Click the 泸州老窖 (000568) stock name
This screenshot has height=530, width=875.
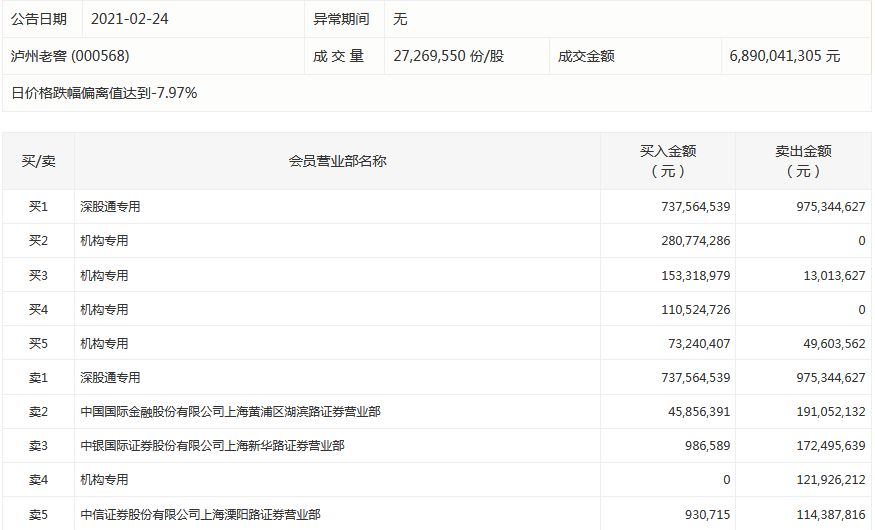coord(70,56)
